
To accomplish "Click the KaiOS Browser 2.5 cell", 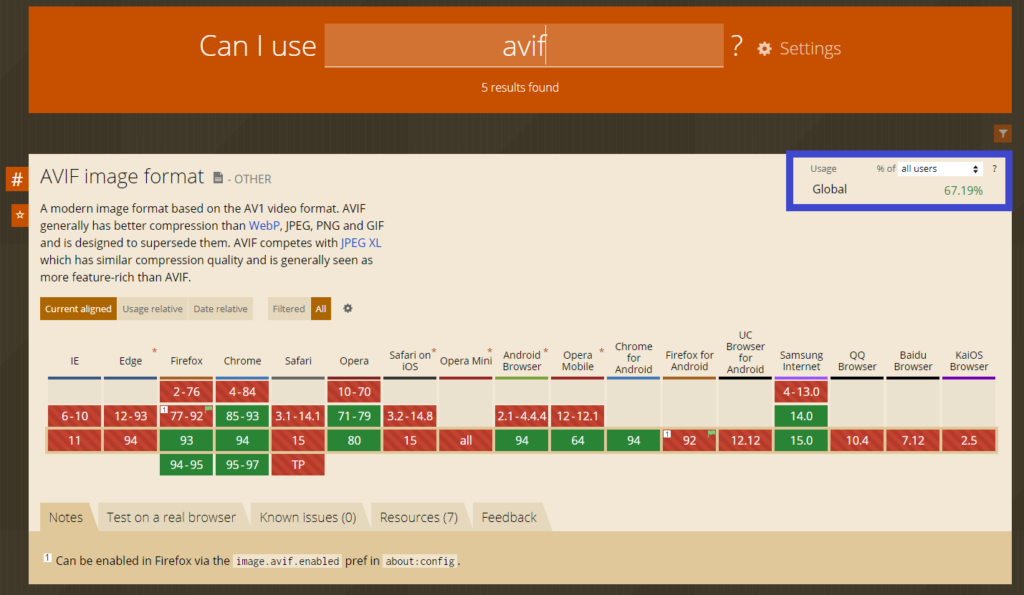I will [968, 440].
